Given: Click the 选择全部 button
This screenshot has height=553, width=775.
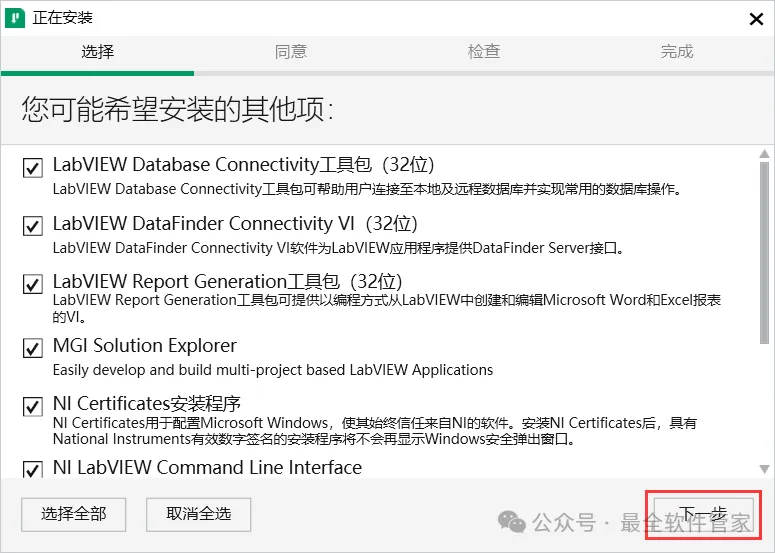Looking at the screenshot, I should 74,514.
